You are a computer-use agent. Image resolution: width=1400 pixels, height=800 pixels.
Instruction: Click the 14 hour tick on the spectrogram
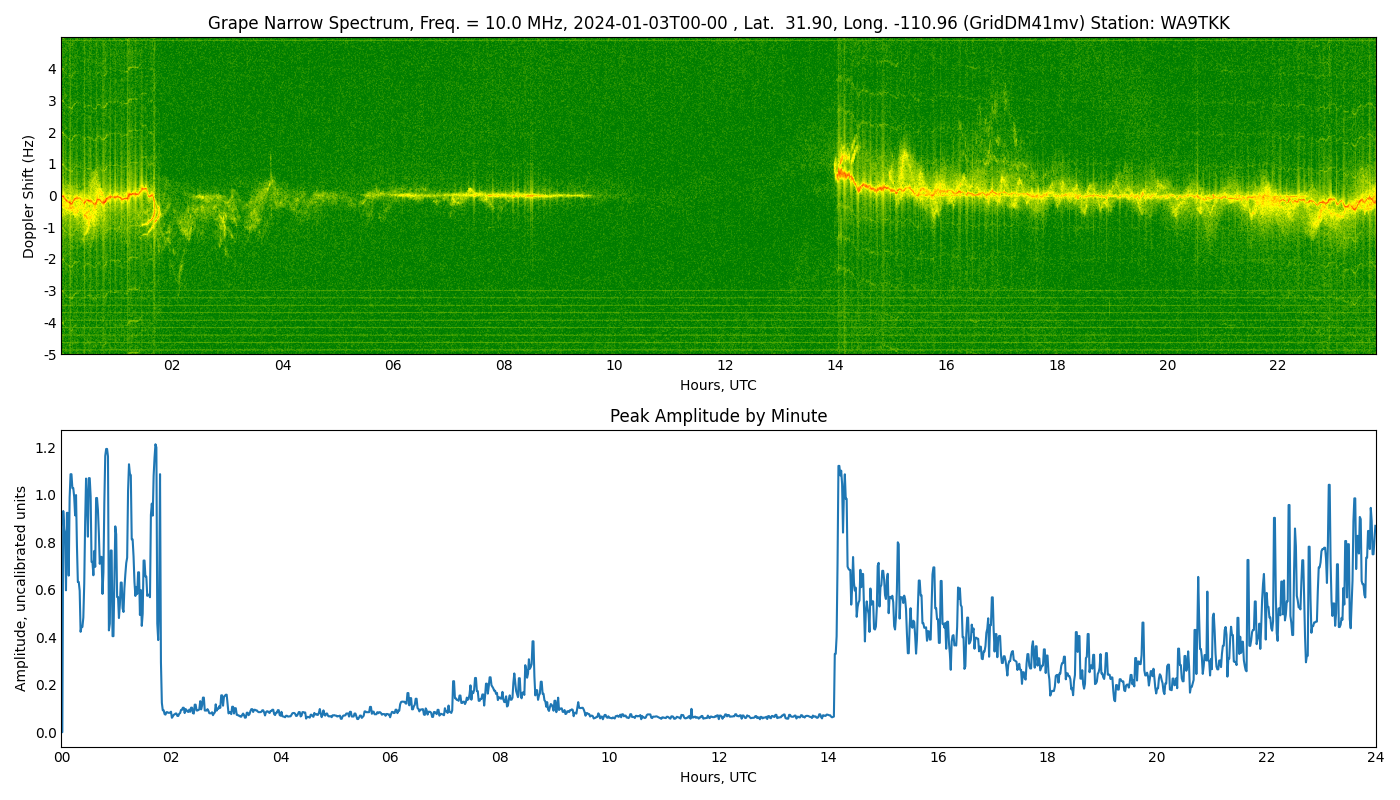pos(835,365)
